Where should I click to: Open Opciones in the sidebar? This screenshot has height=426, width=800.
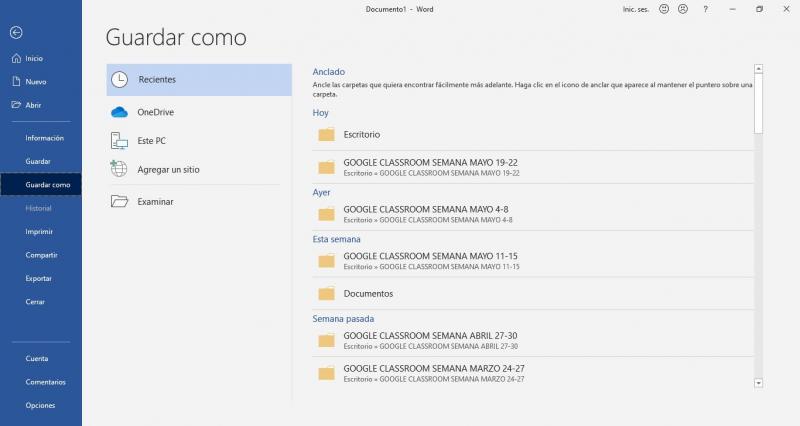click(41, 406)
